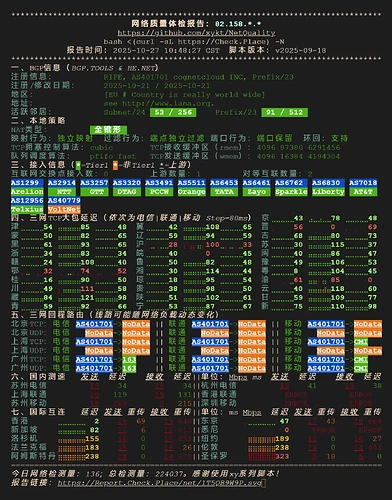
Task: Click the bash curl Check.Place command line
Action: point(194,42)
